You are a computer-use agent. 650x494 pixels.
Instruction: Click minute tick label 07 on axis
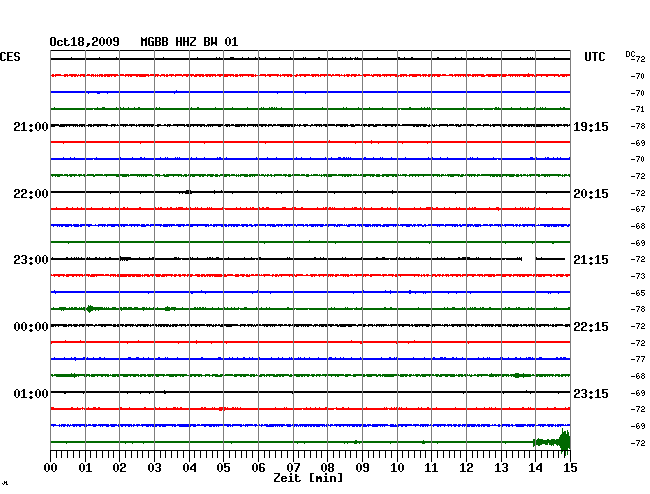click(x=293, y=468)
